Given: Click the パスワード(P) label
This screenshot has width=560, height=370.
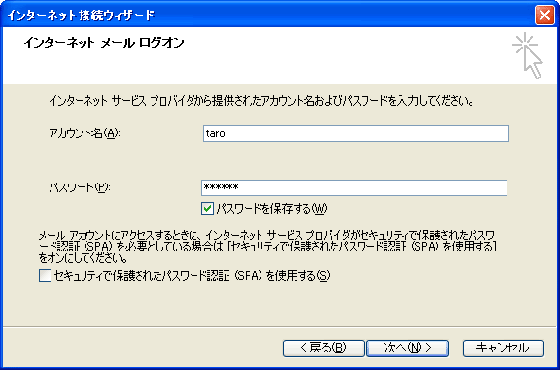Looking at the screenshot, I should pyautogui.click(x=80, y=188).
